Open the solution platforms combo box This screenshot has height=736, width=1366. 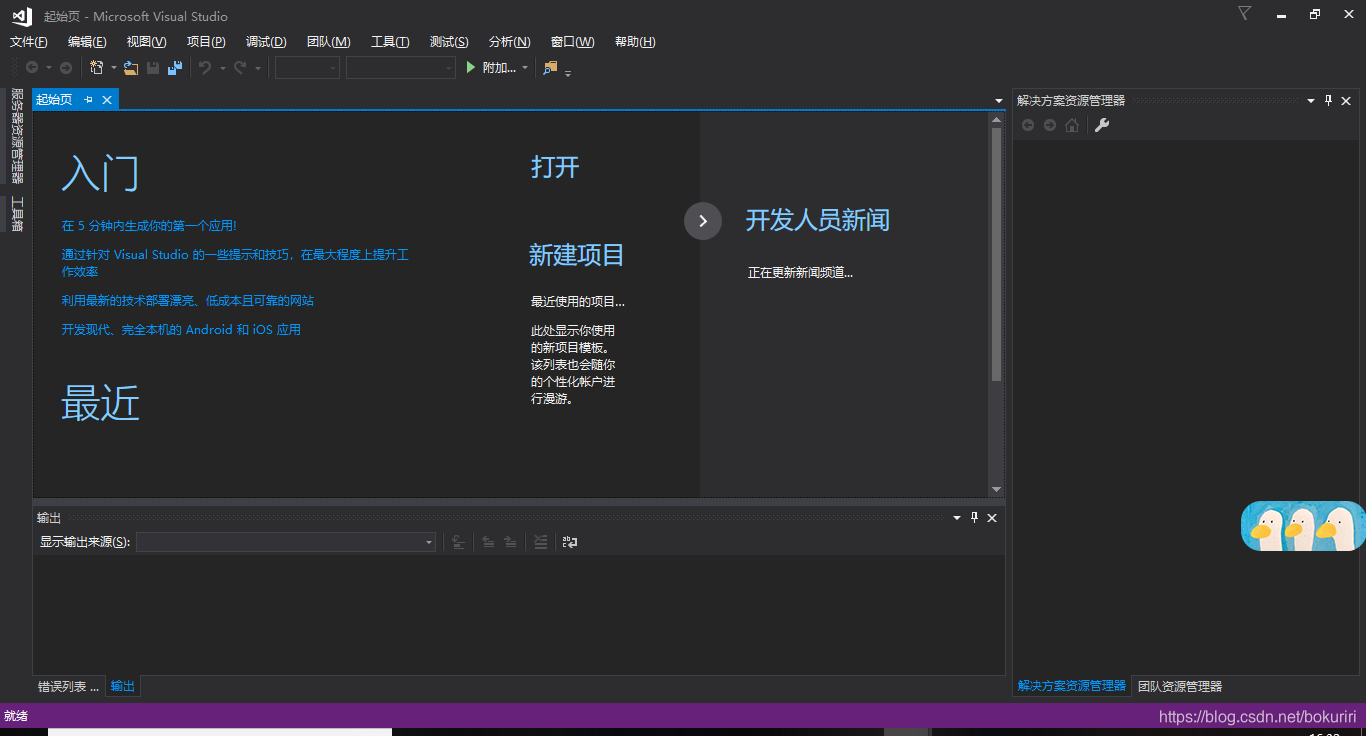coord(401,68)
